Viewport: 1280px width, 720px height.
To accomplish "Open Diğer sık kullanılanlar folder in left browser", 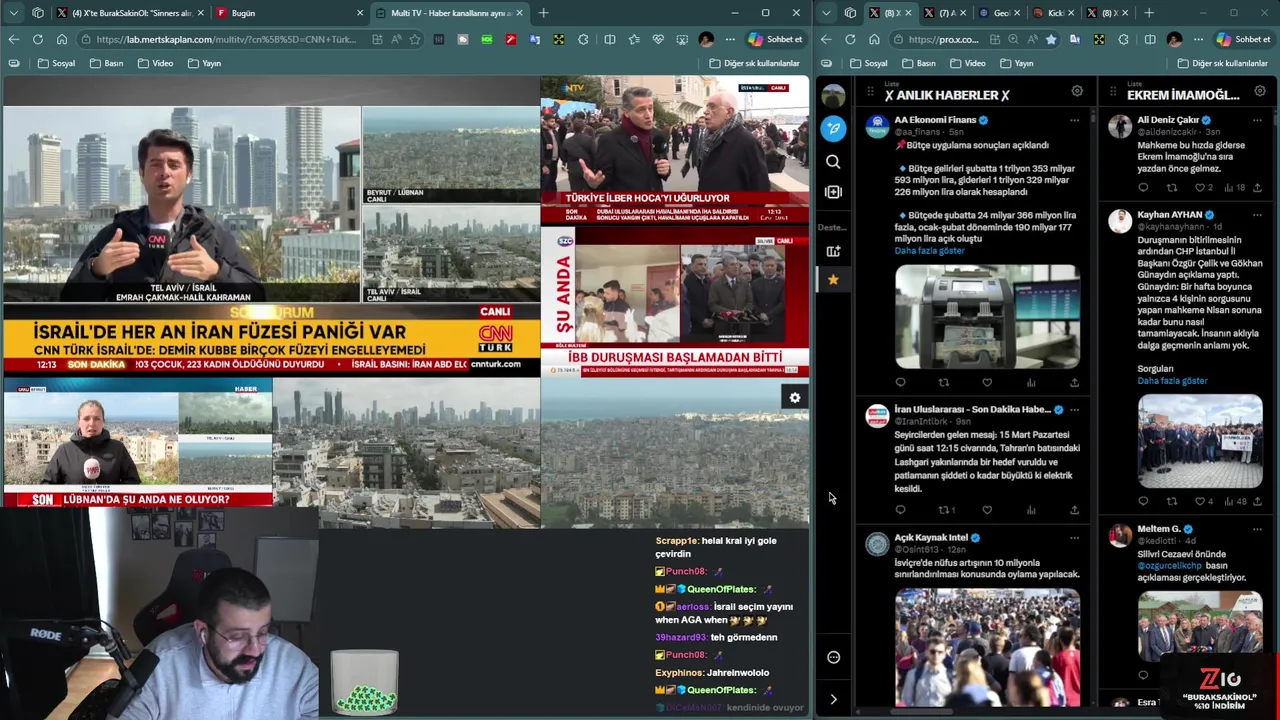I will tap(754, 63).
